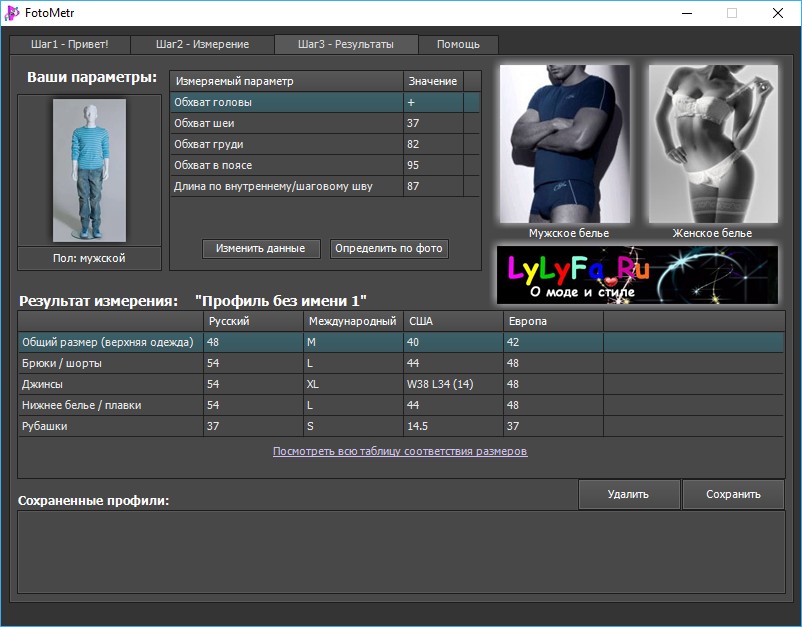Switch to the Шаг2 - Измерение tab
The width and height of the screenshot is (802, 627).
[x=203, y=44]
